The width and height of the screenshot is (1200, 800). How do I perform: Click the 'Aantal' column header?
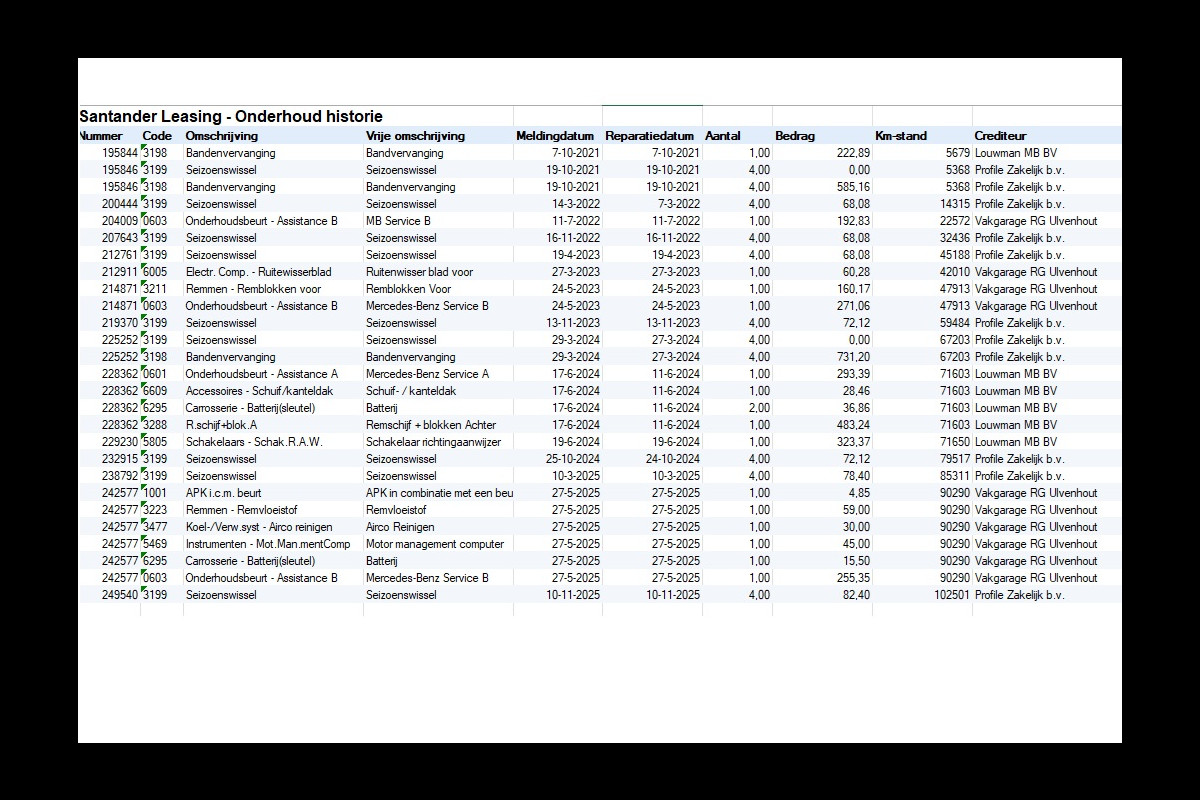723,136
